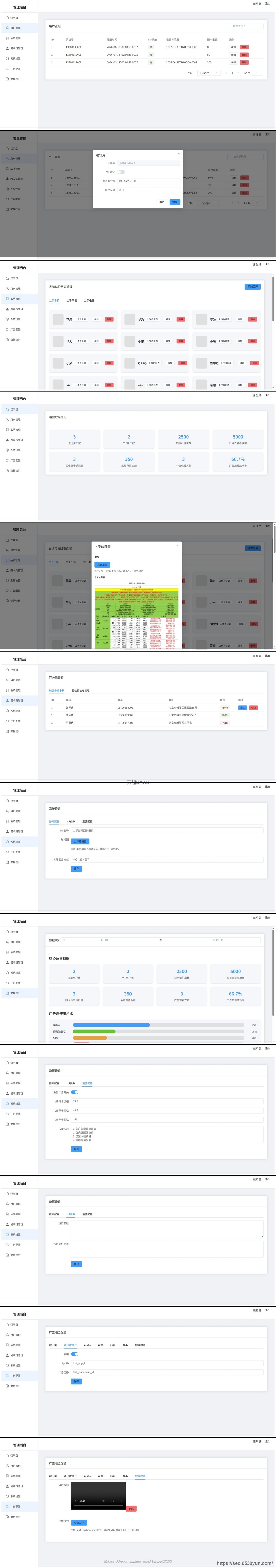Select 穿山甲 tab on 腾讯优量汇 config page
This screenshot has height=1568, width=276.
click(53, 1345)
